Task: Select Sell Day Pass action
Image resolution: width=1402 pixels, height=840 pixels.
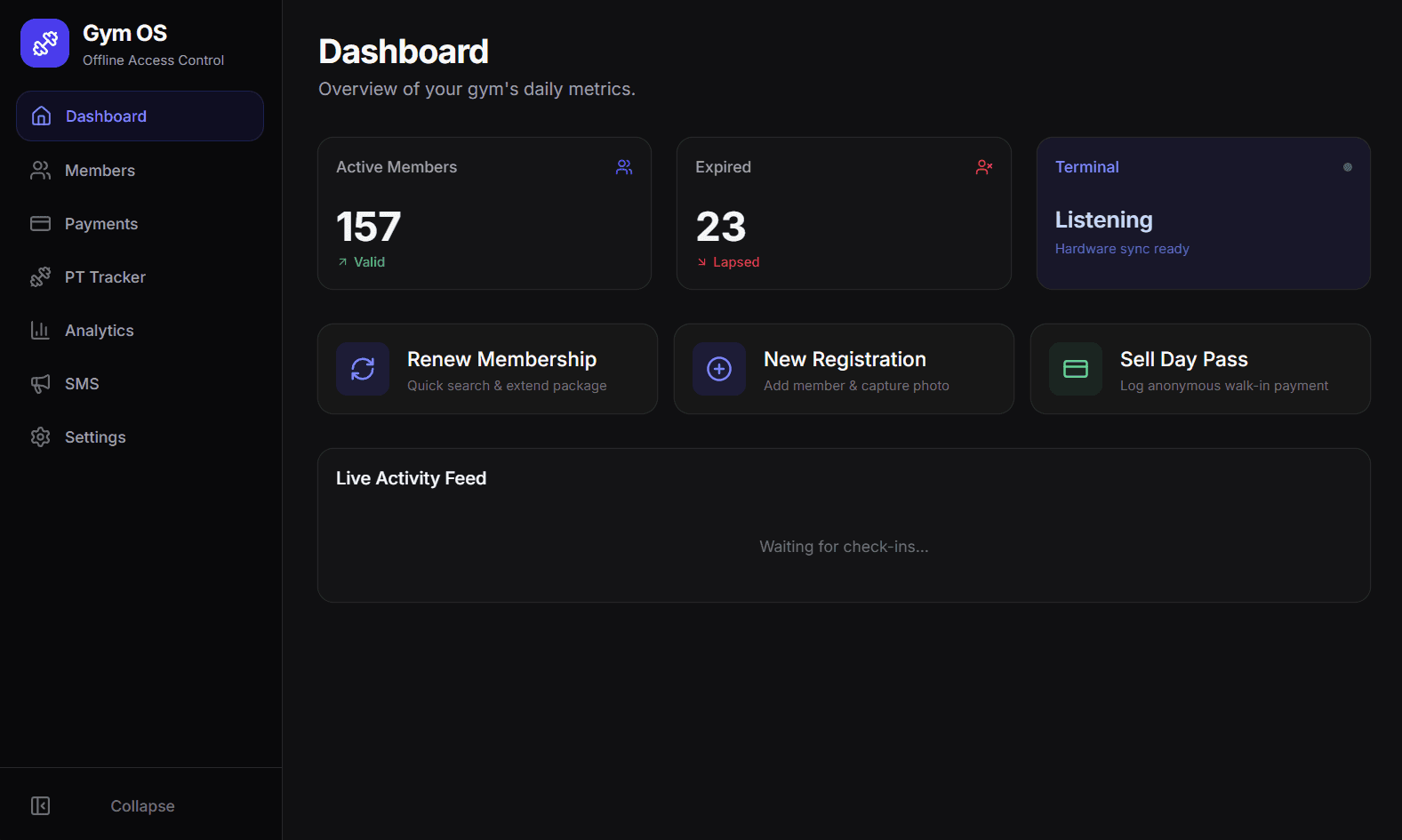Action: click(1200, 369)
